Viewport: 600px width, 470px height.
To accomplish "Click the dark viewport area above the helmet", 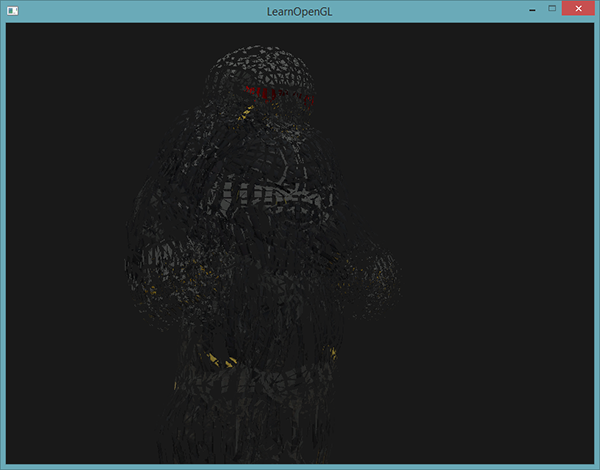I will pyautogui.click(x=262, y=33).
